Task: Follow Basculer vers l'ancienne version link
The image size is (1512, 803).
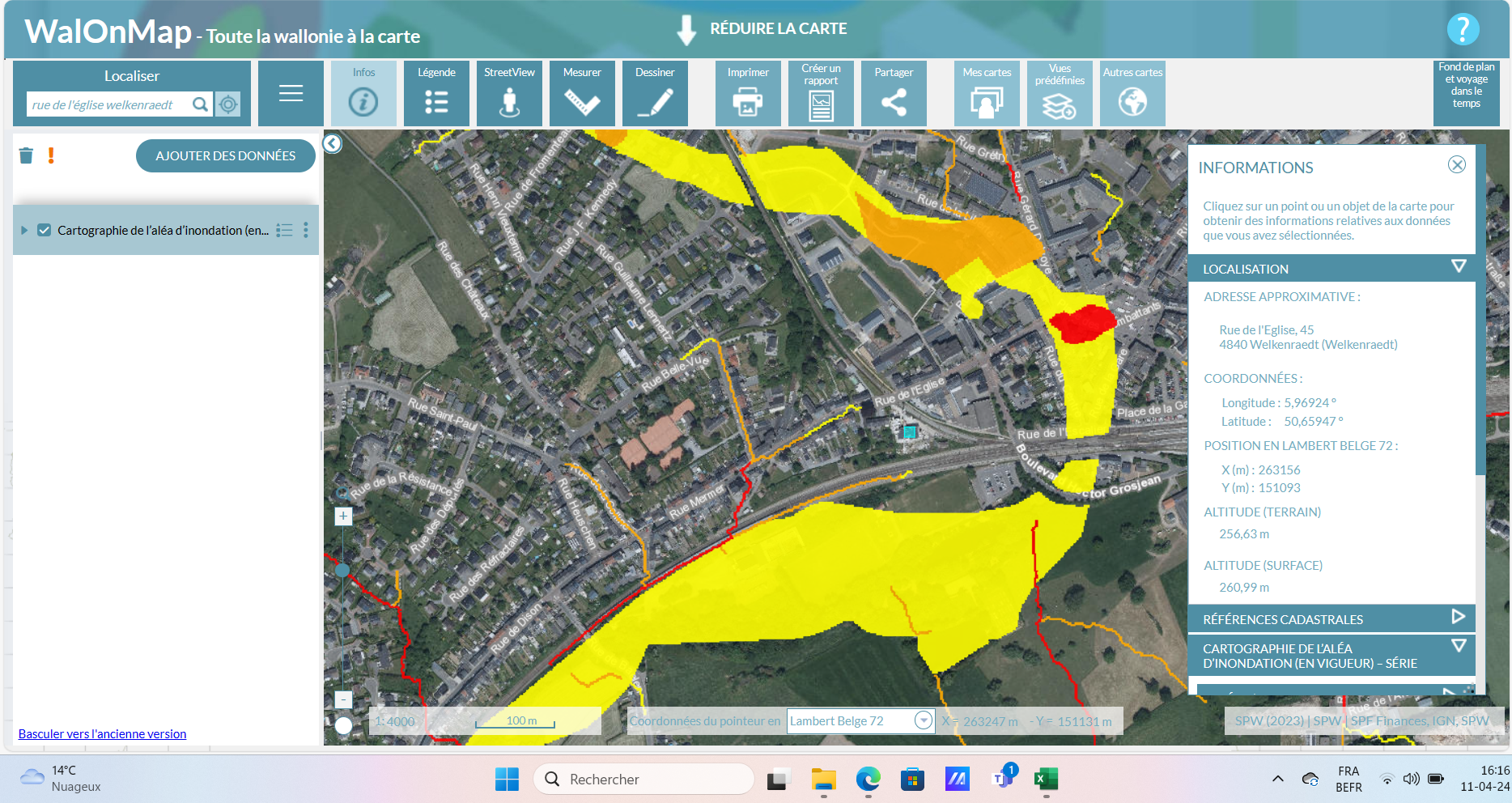Action: (x=102, y=733)
